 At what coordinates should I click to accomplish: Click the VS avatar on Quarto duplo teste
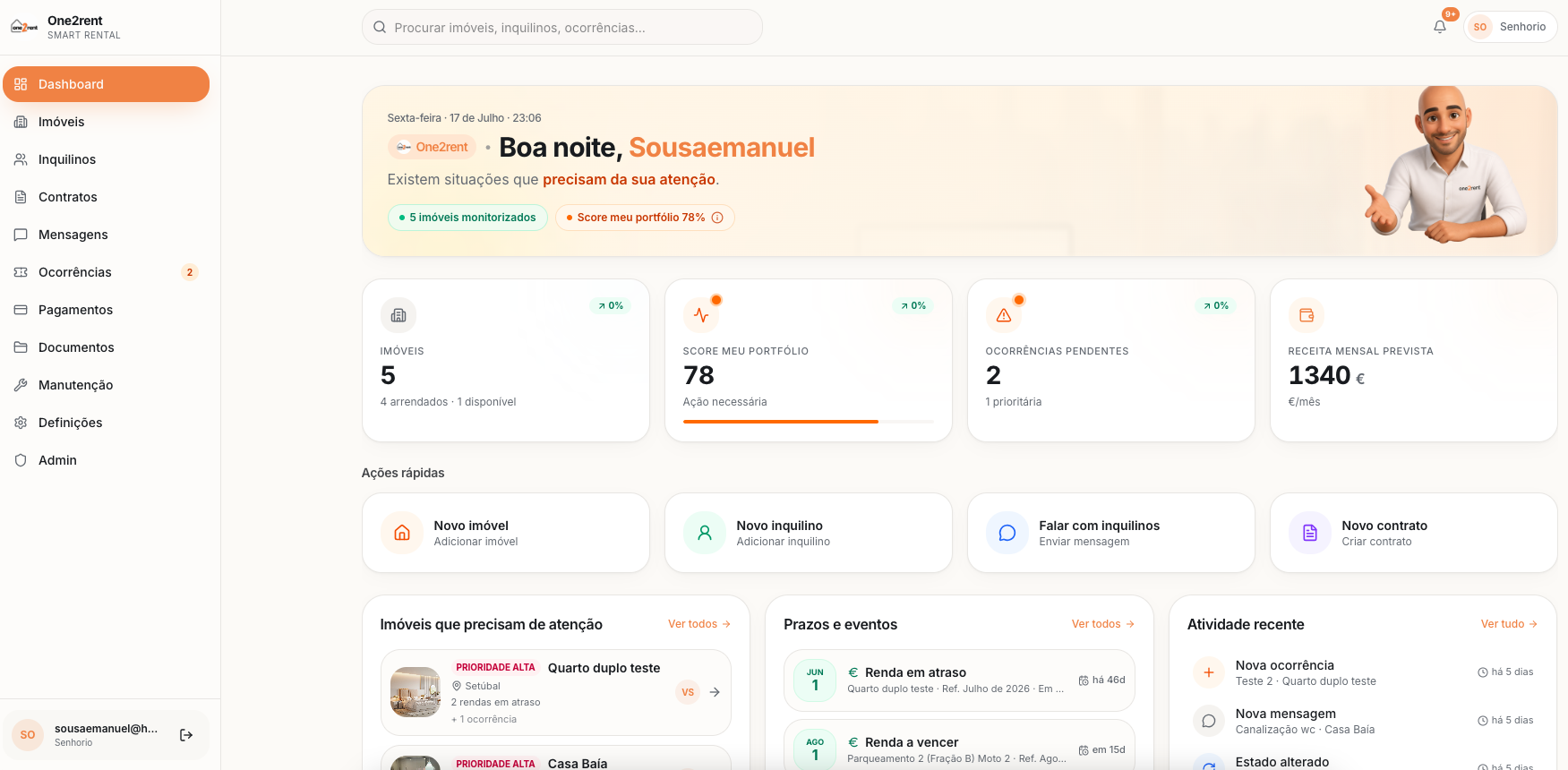688,692
